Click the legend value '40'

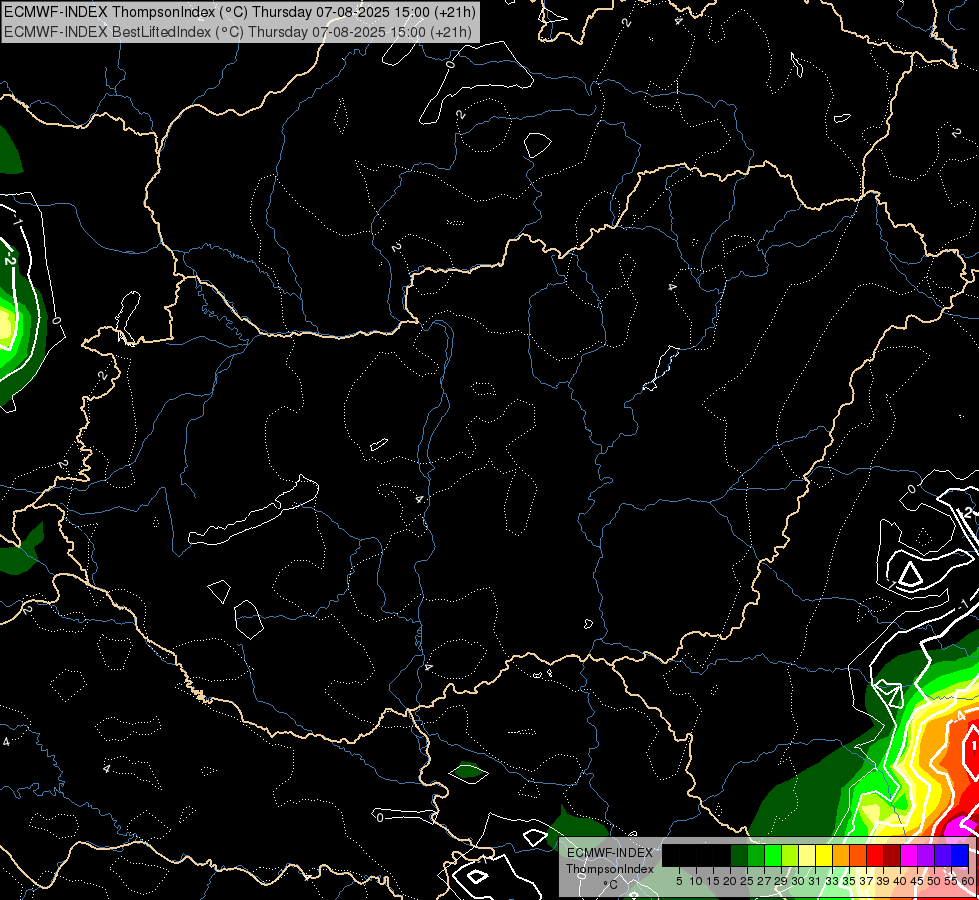point(900,881)
